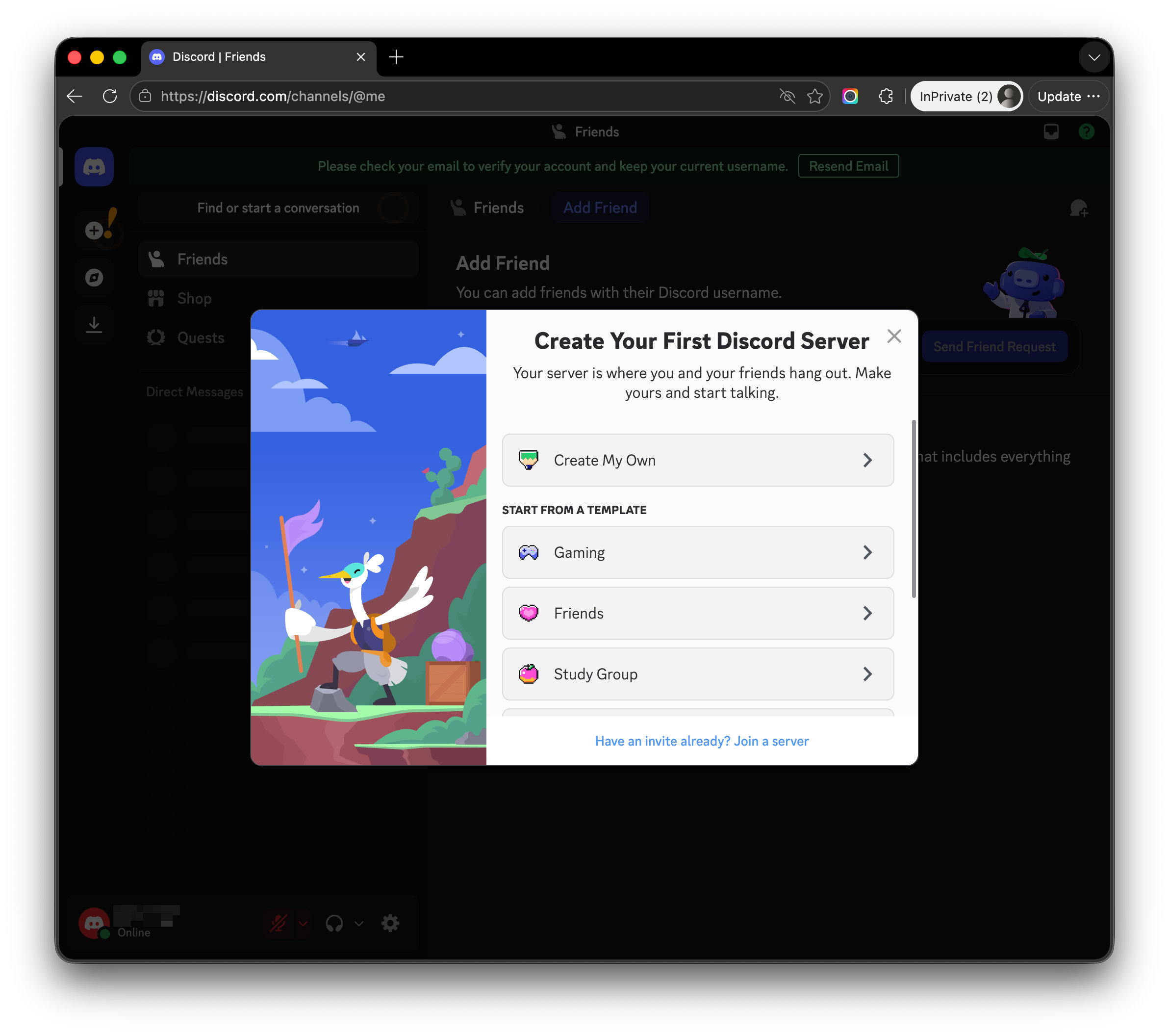Image resolution: width=1169 pixels, height=1036 pixels.
Task: Click the chevron on Create My Own row
Action: pyautogui.click(x=867, y=460)
